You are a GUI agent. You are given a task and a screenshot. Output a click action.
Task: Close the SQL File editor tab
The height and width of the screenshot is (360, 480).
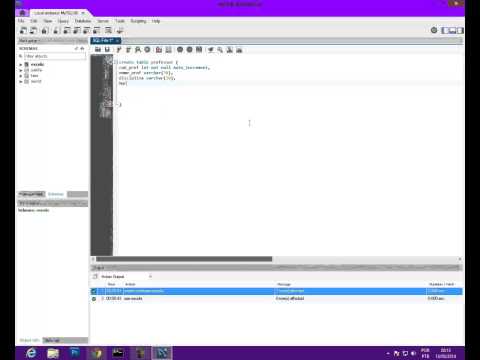point(117,40)
